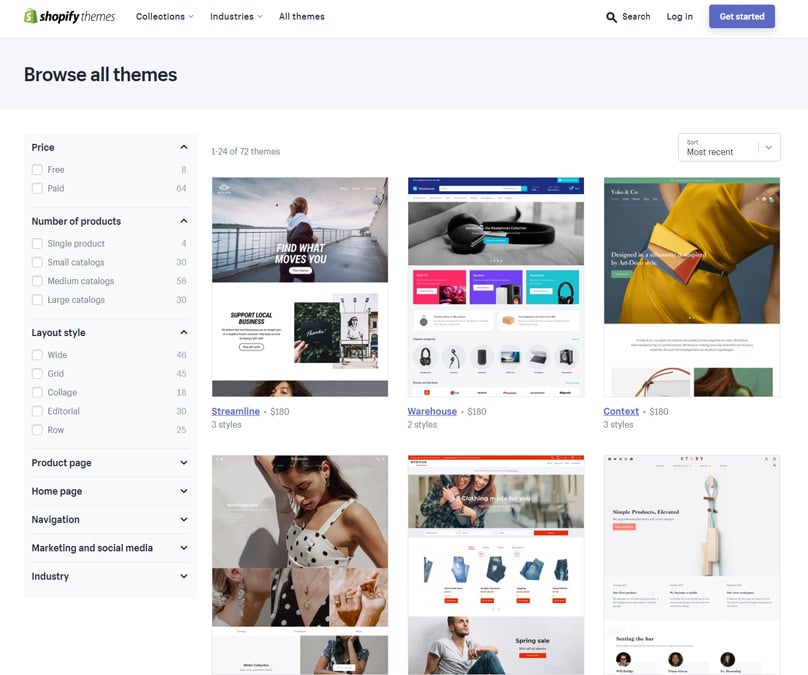Enable the Single product filter
The height and width of the screenshot is (675, 808).
(x=37, y=244)
